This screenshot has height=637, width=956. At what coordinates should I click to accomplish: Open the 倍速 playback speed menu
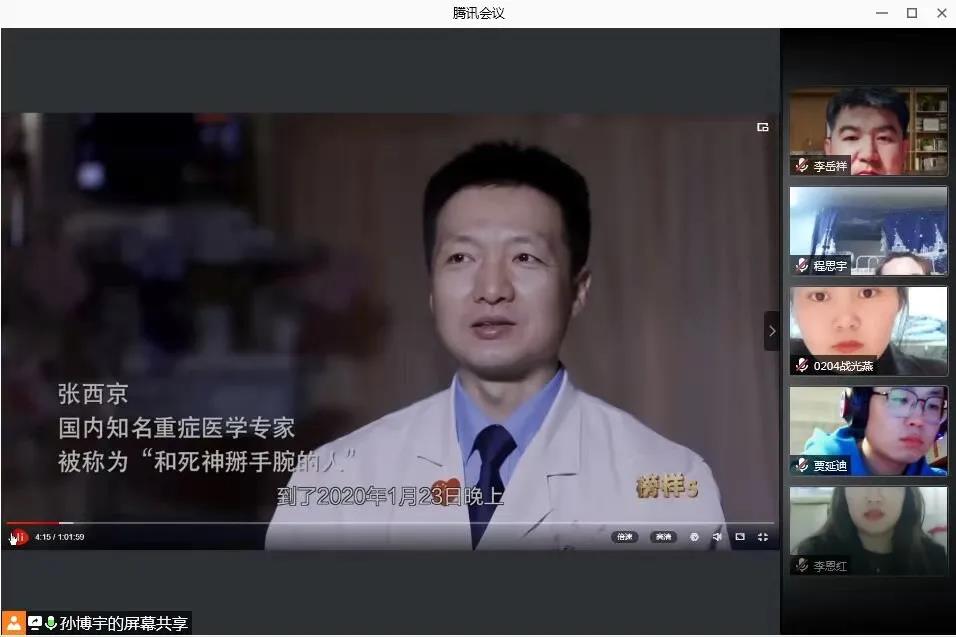pos(625,537)
